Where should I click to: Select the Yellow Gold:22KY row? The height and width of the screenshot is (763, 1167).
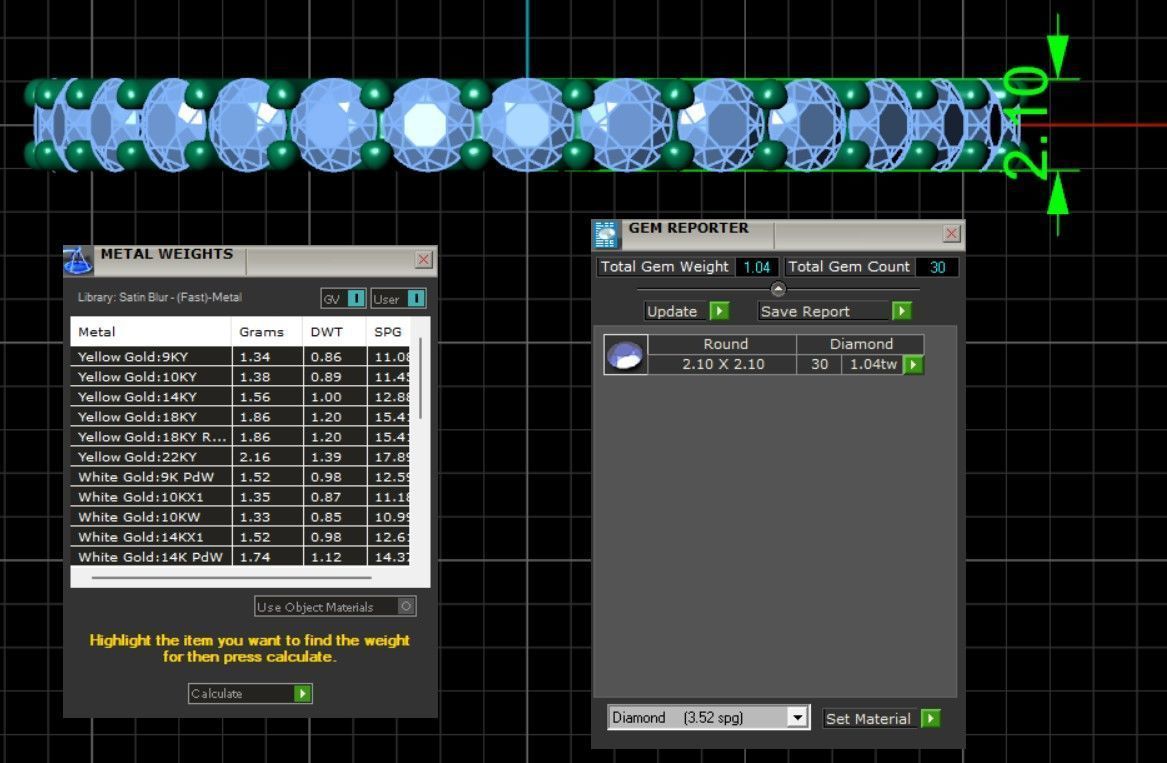pyautogui.click(x=240, y=457)
